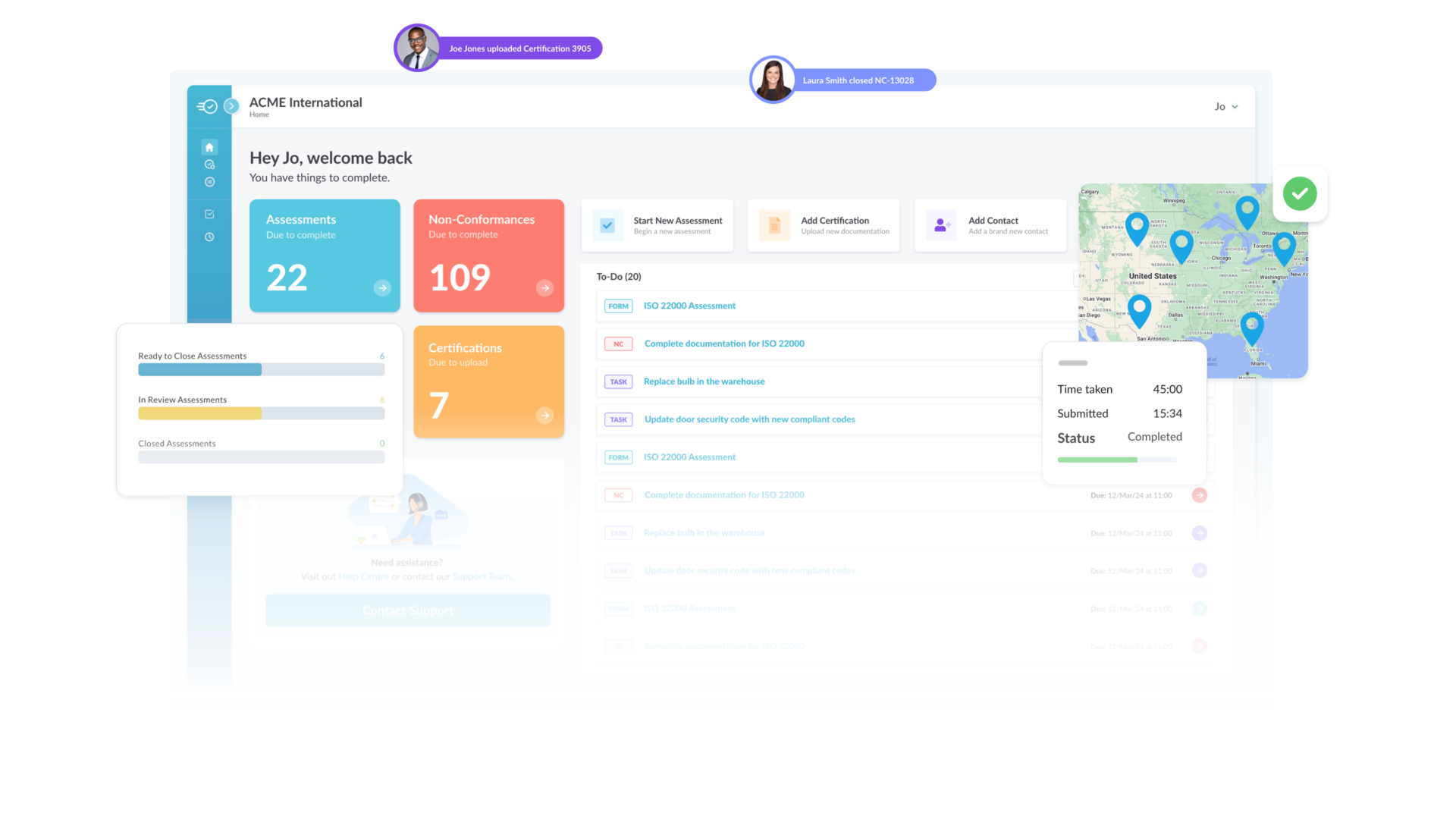
Task: Open the Jo account dropdown at top right
Action: click(1225, 106)
